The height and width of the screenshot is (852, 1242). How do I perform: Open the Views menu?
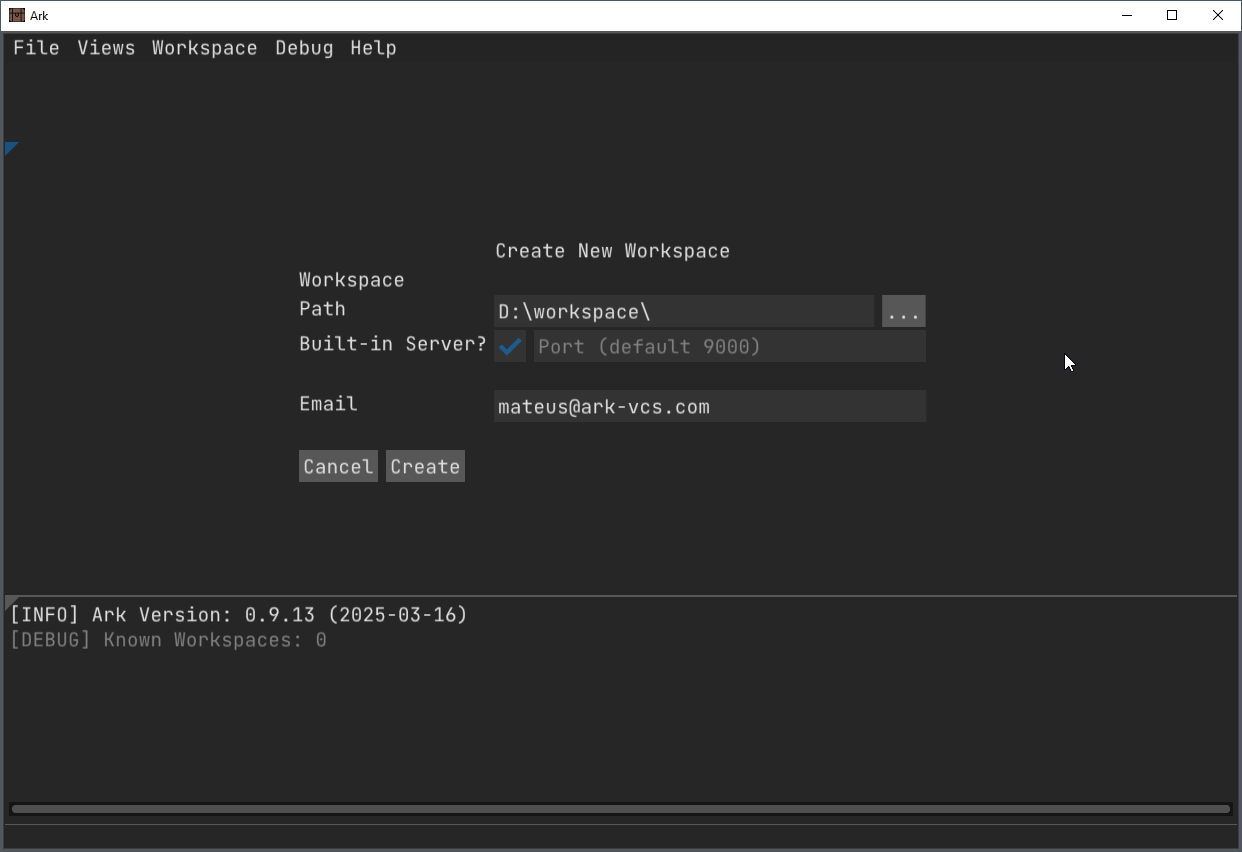(x=106, y=48)
